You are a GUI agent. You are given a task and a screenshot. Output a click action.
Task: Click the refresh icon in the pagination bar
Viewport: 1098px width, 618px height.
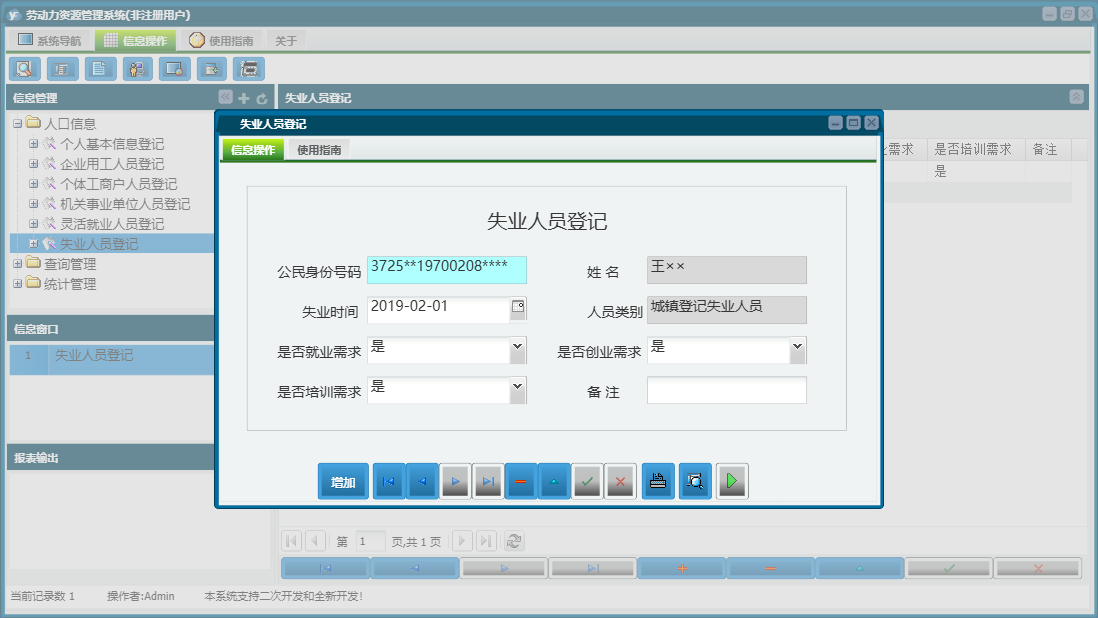pyautogui.click(x=514, y=540)
